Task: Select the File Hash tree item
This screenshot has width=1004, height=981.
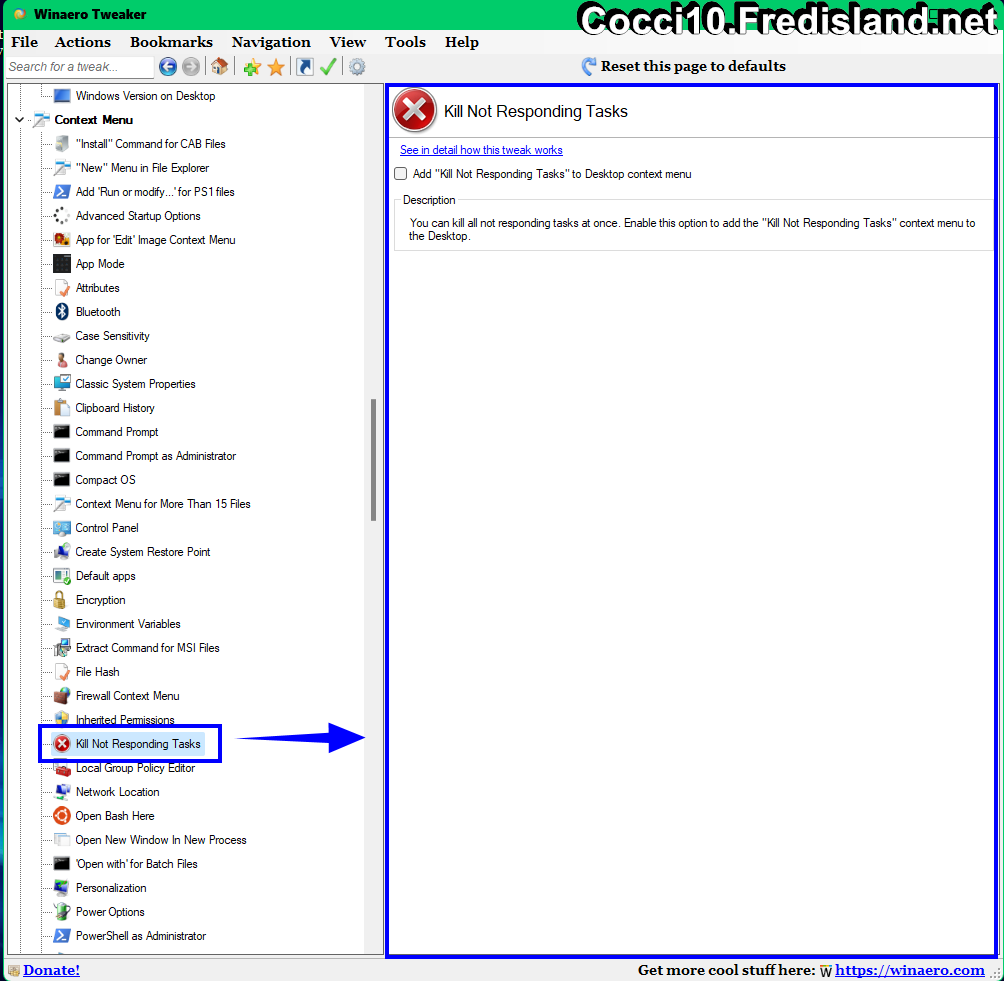Action: point(97,672)
